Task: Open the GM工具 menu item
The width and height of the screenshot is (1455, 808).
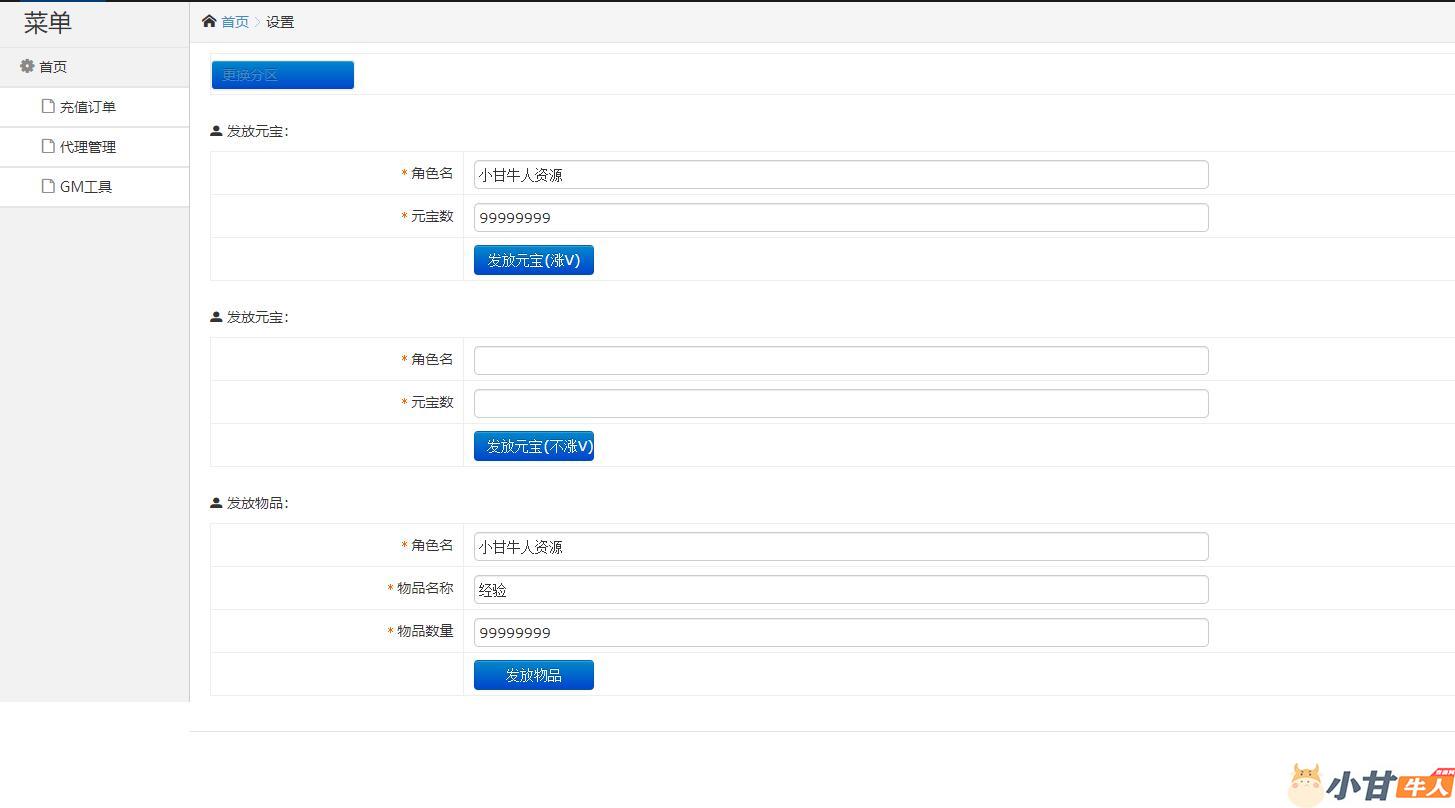Action: (x=86, y=187)
